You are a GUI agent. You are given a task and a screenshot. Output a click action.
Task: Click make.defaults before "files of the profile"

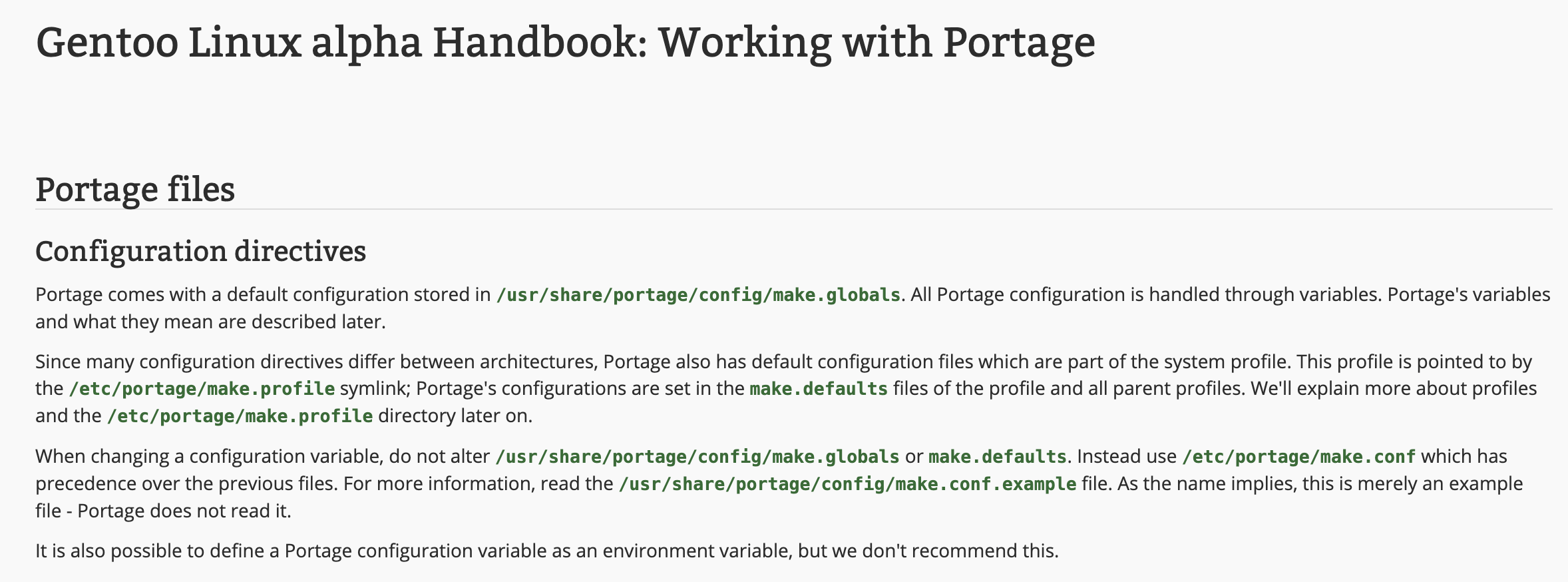819,388
